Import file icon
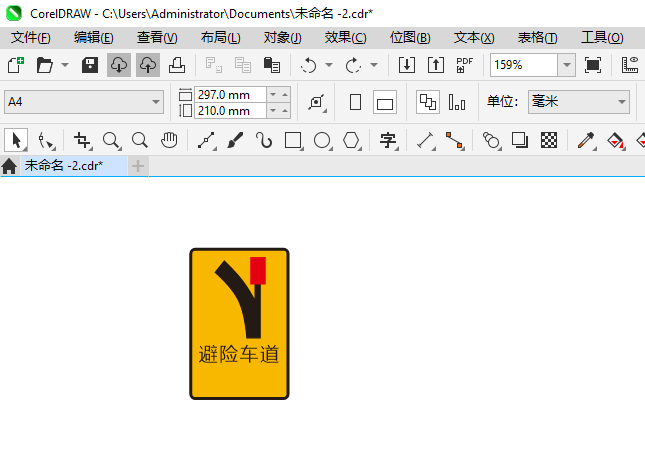The width and height of the screenshot is (645, 463). tap(407, 65)
